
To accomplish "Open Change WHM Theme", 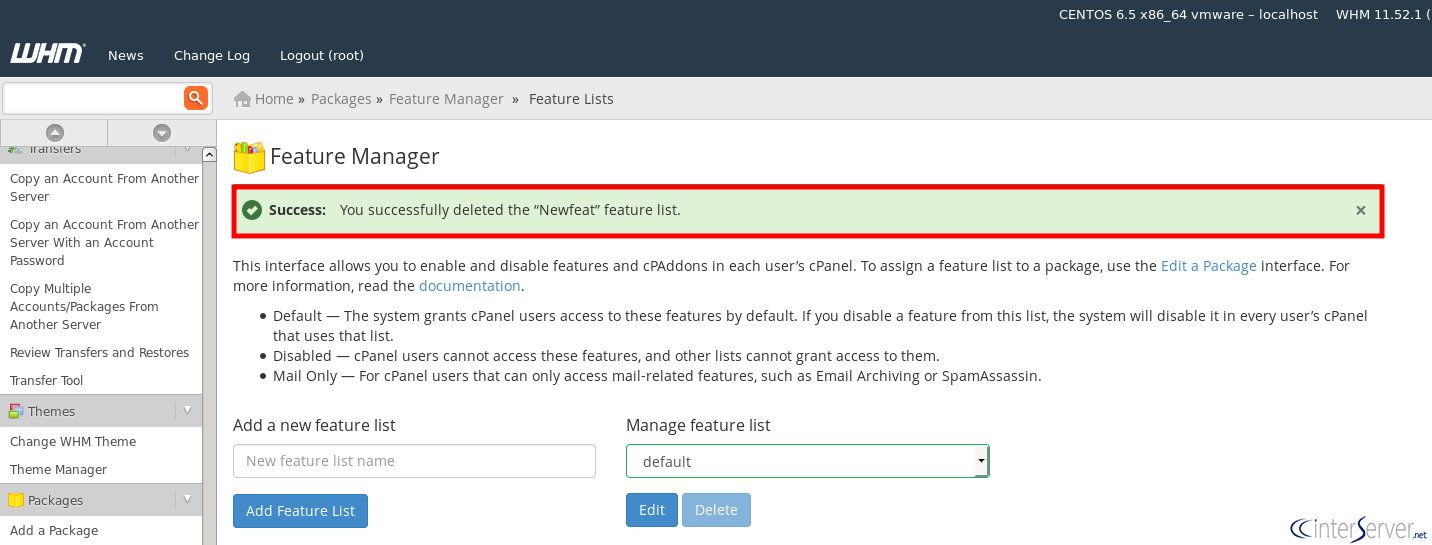I will 73,442.
